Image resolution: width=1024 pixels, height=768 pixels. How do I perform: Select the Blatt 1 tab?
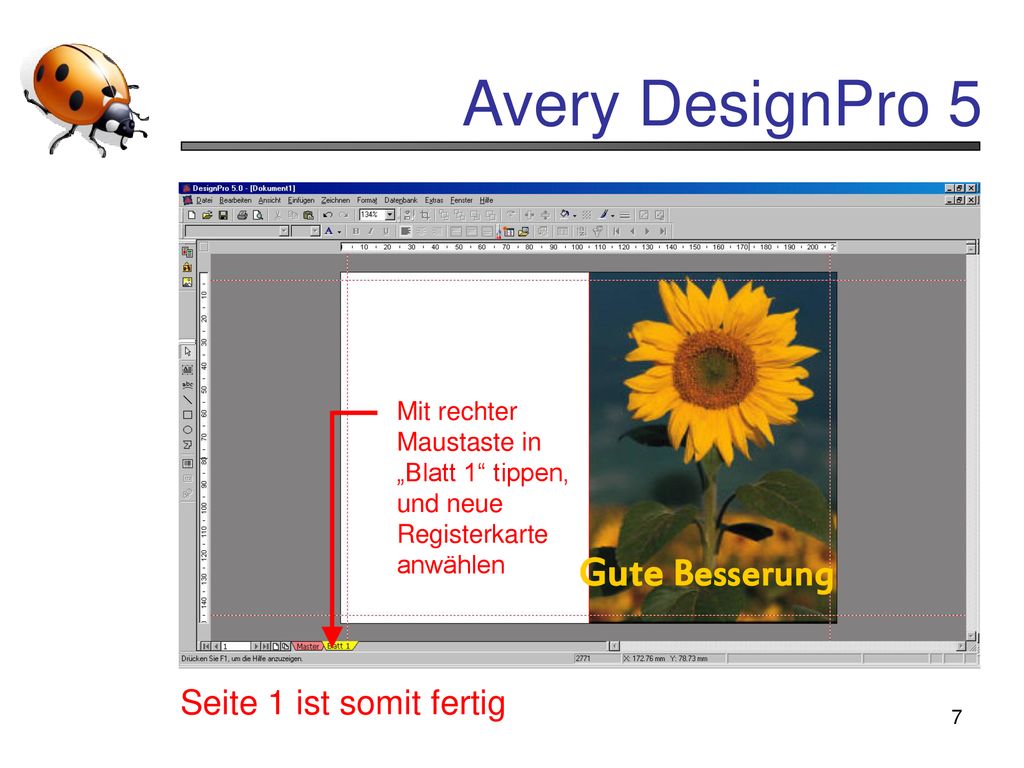click(341, 647)
